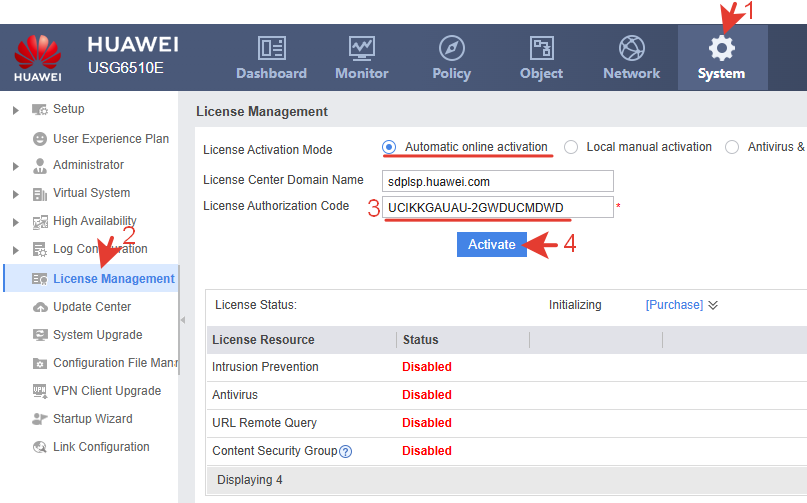The image size is (807, 503).
Task: Click the Setup sidebar icon
Action: 40,109
